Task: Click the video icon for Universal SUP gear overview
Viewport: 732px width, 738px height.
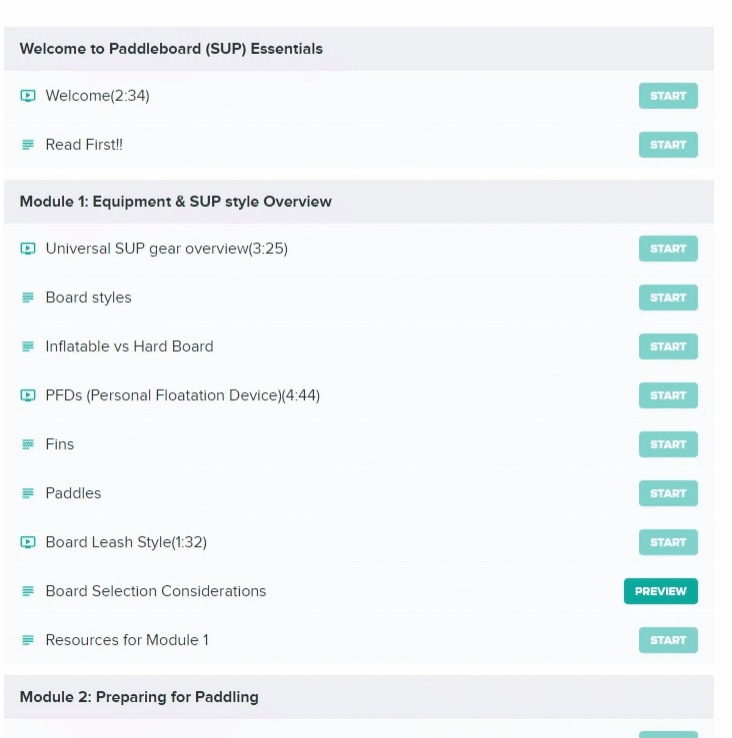Action: tap(28, 249)
